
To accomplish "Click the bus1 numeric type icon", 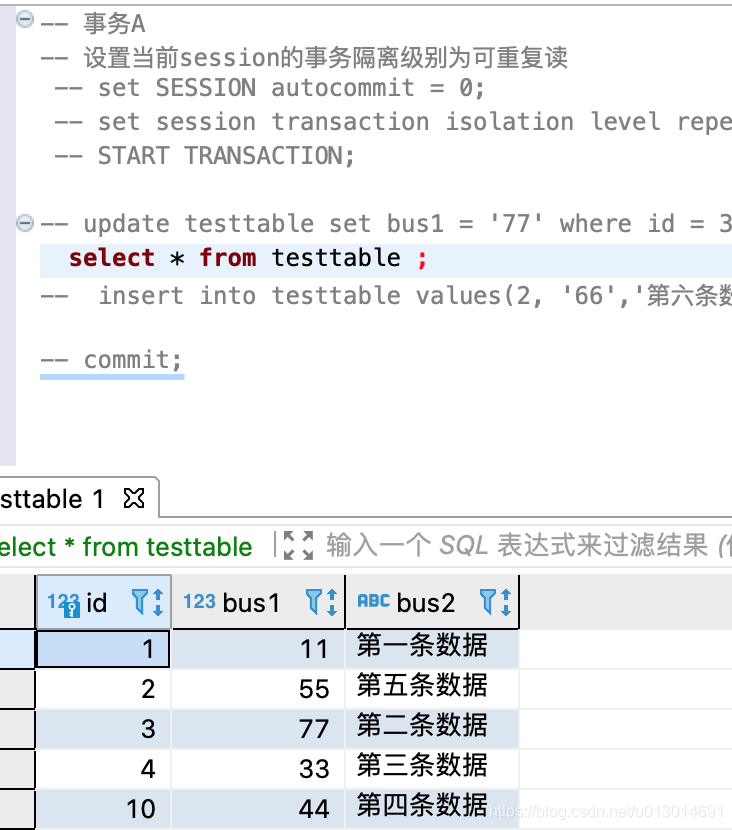I will [x=200, y=601].
